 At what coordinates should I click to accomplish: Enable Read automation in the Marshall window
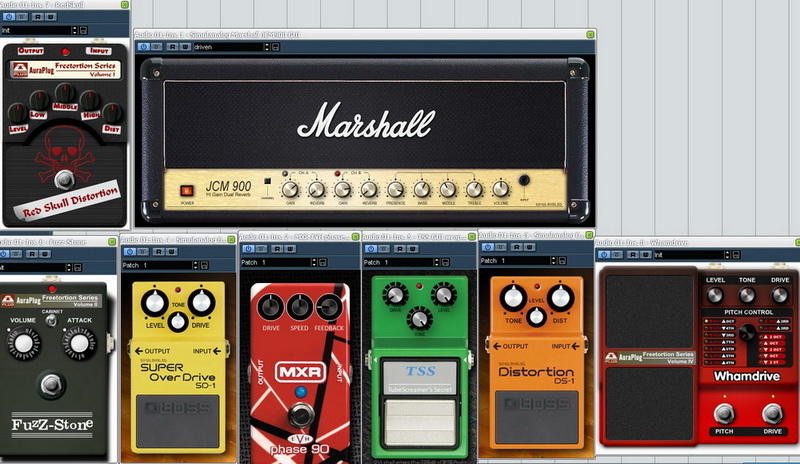[x=172, y=47]
